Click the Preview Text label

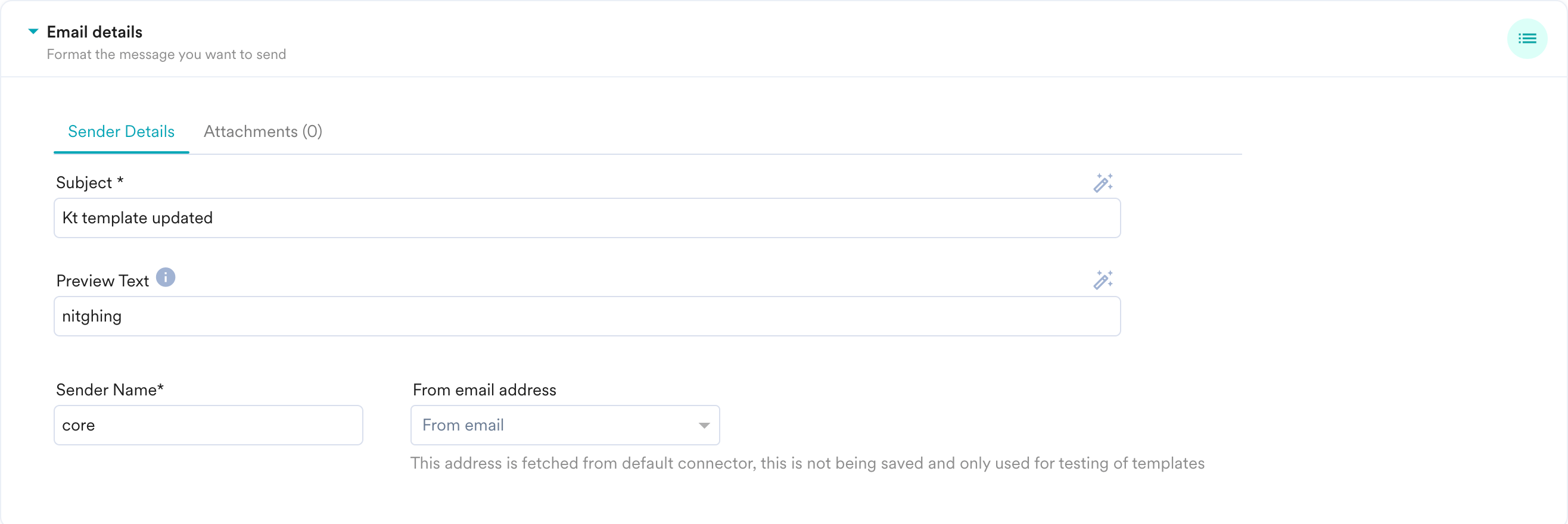(102, 280)
